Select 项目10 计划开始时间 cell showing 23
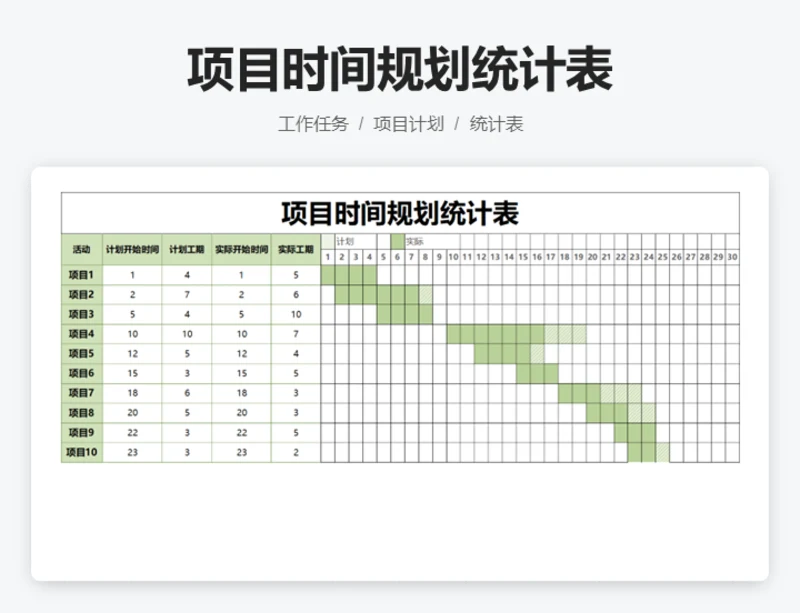800x613 pixels. point(132,452)
